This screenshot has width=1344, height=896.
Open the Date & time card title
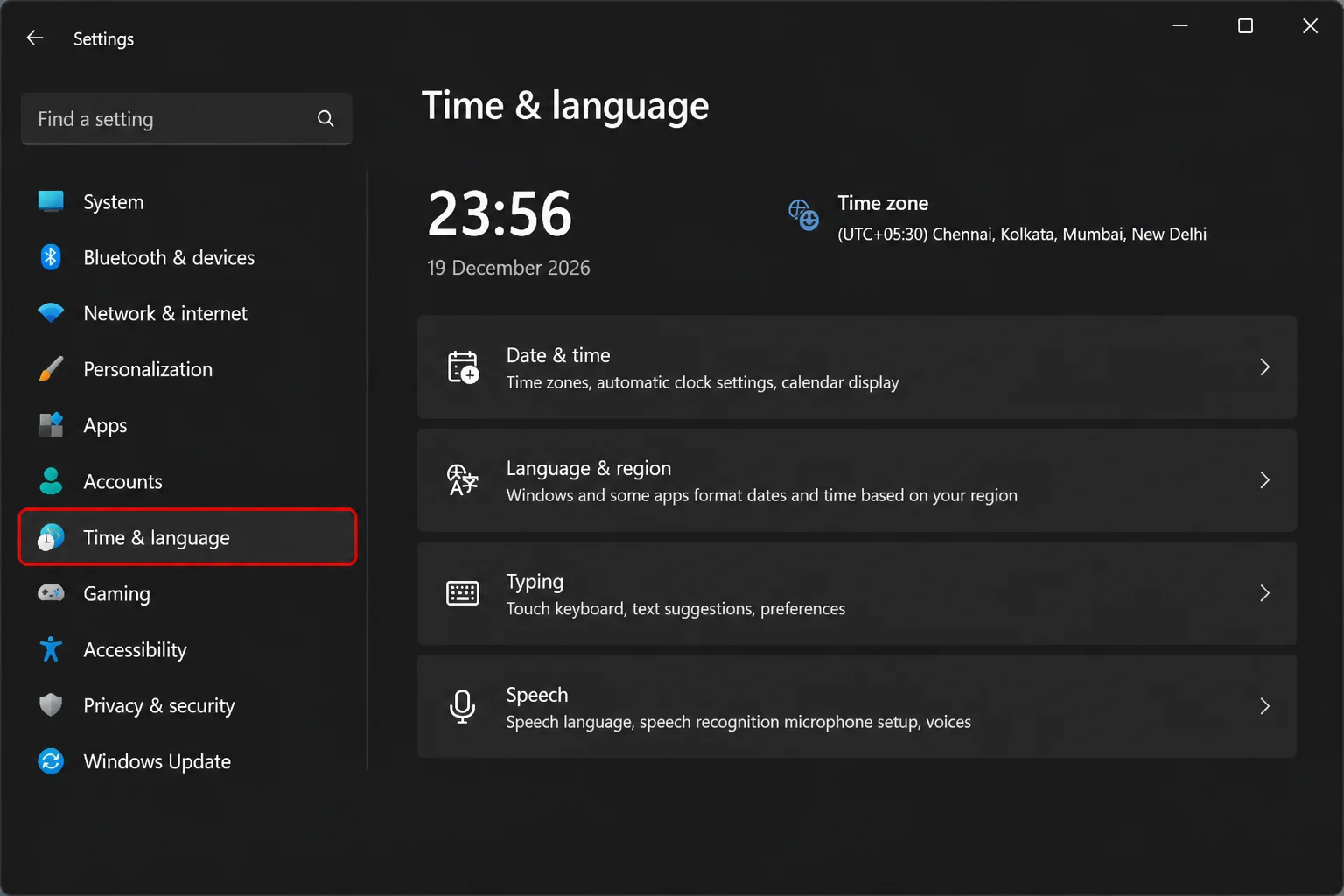[x=558, y=355]
